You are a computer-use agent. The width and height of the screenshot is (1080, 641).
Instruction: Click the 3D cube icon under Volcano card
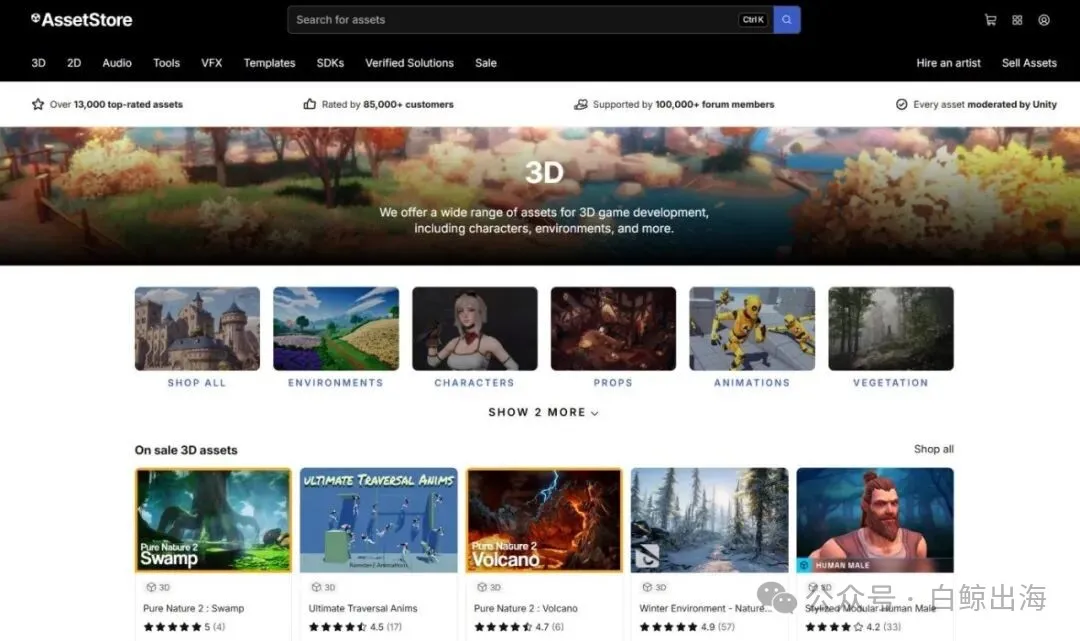tap(481, 587)
